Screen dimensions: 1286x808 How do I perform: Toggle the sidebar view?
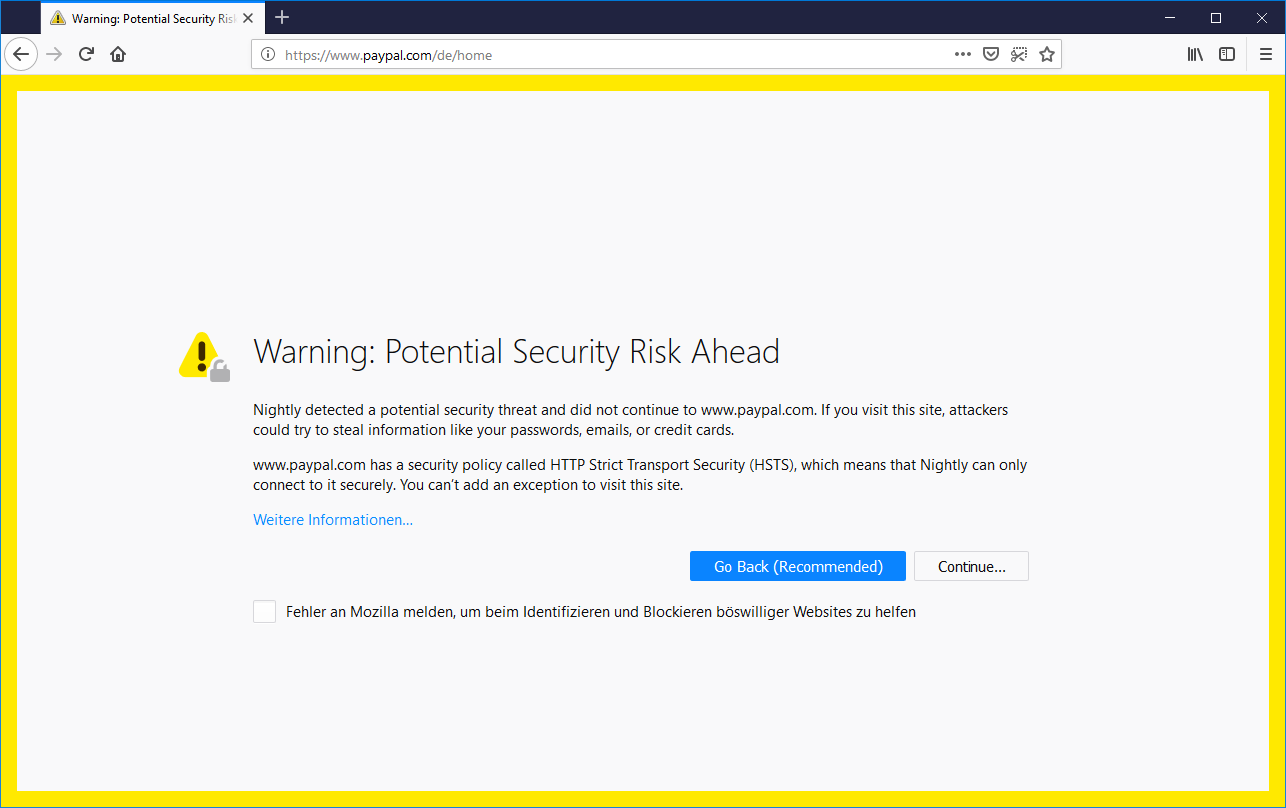[1227, 54]
